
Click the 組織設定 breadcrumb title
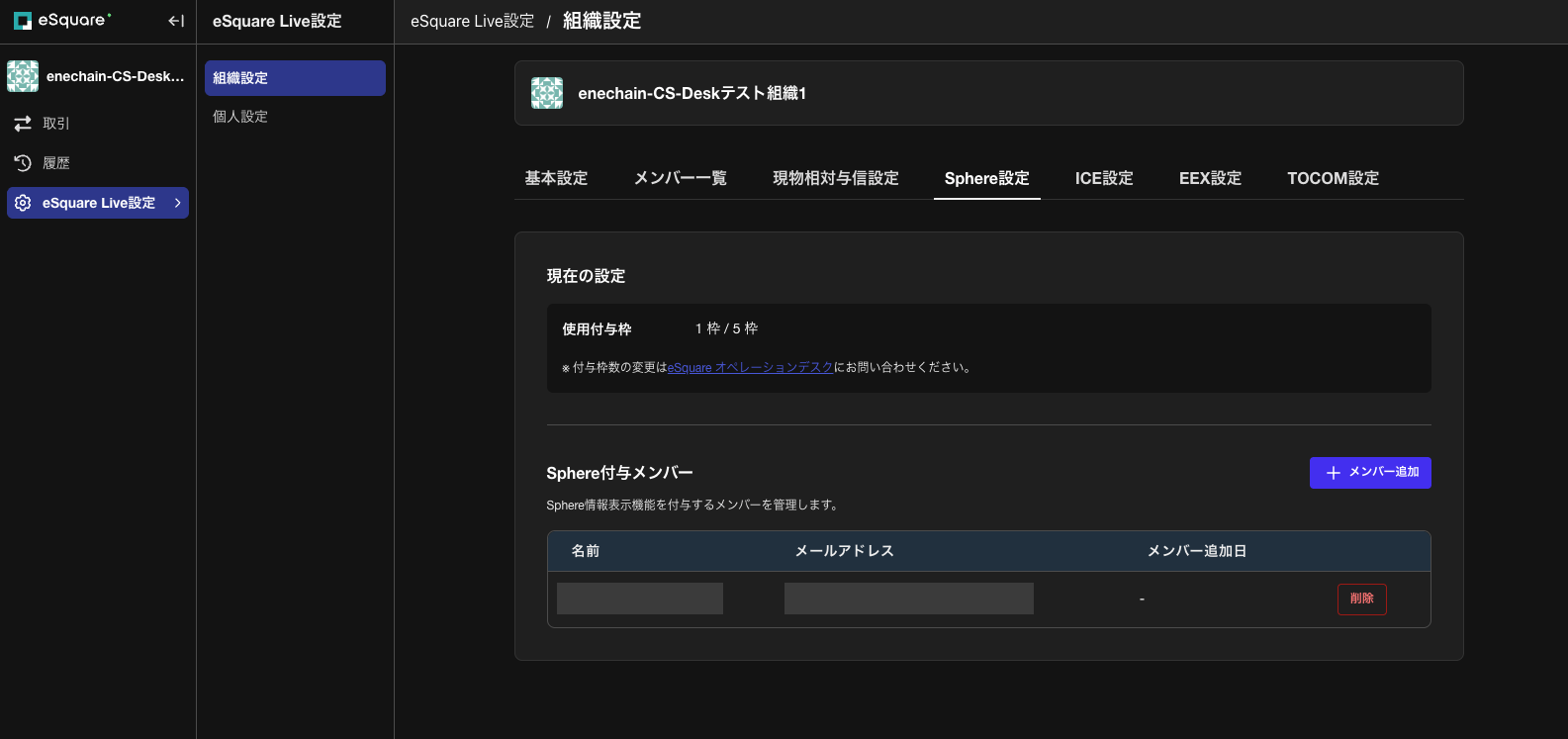click(x=602, y=21)
